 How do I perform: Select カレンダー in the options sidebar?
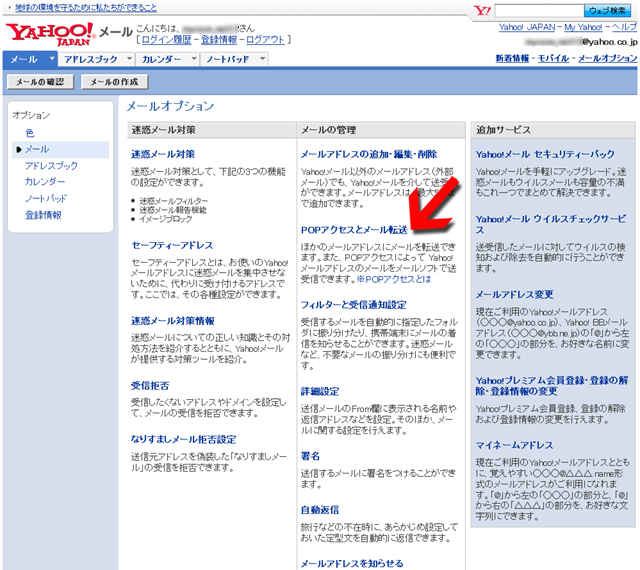click(x=45, y=182)
